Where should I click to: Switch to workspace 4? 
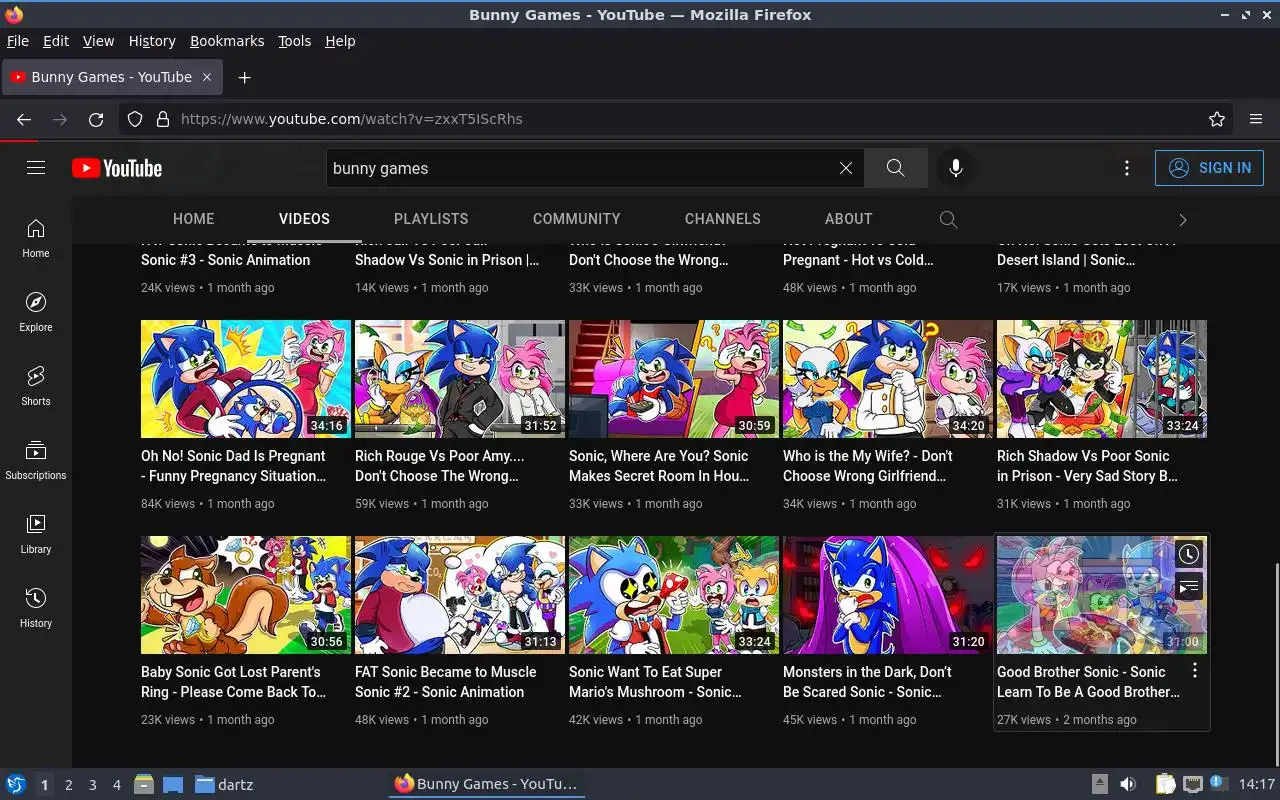point(116,785)
